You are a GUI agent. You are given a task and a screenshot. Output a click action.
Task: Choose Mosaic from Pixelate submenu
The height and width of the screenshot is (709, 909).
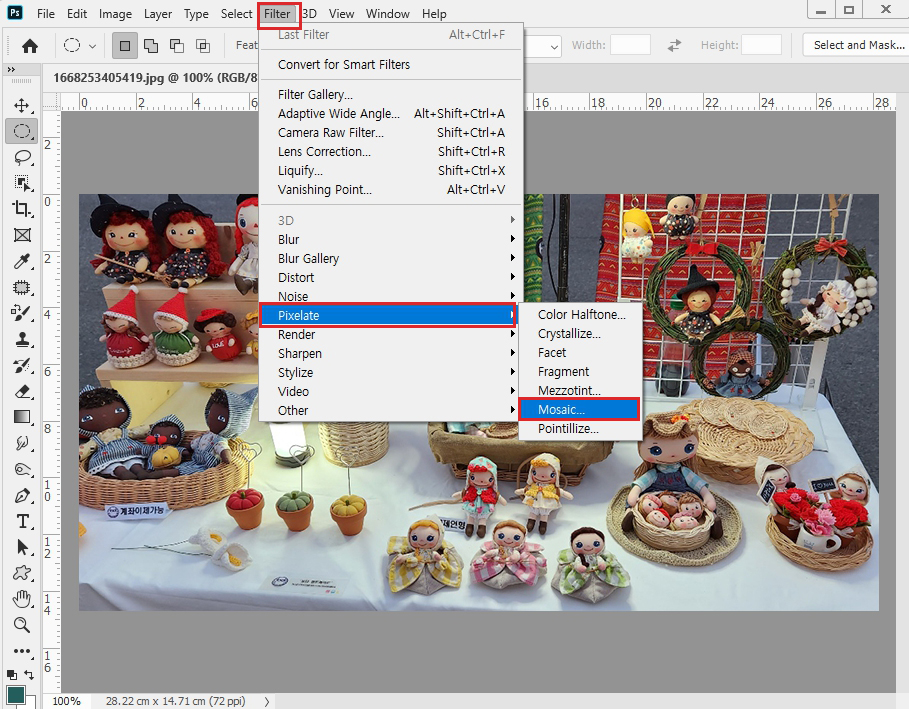pos(580,409)
